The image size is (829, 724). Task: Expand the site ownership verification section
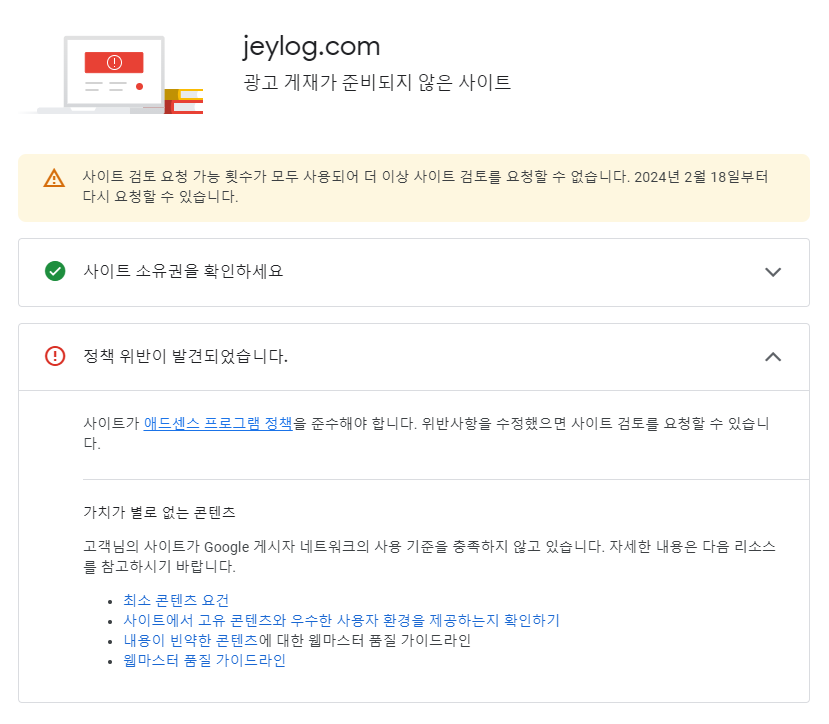point(773,272)
